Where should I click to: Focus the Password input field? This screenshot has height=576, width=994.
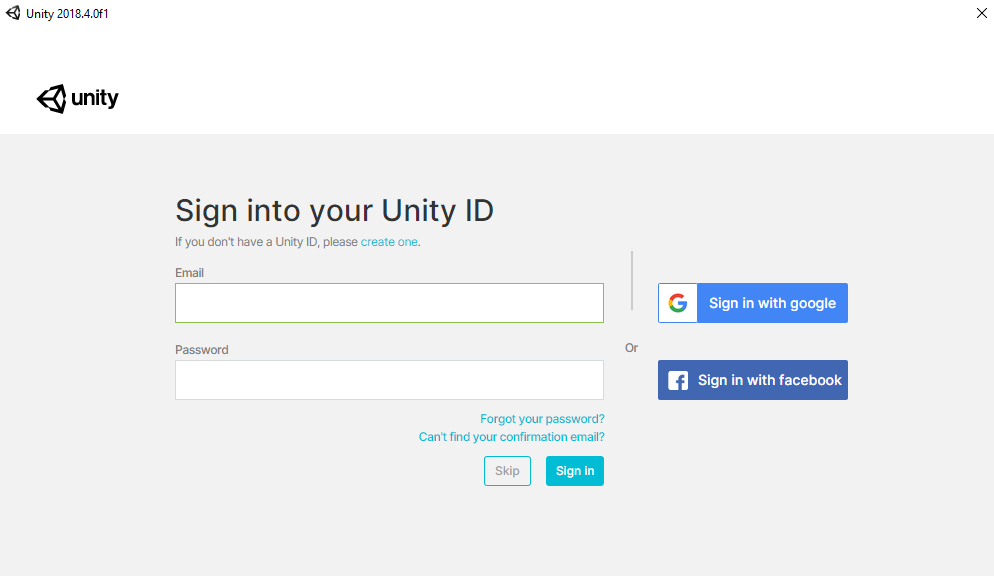pyautogui.click(x=389, y=380)
